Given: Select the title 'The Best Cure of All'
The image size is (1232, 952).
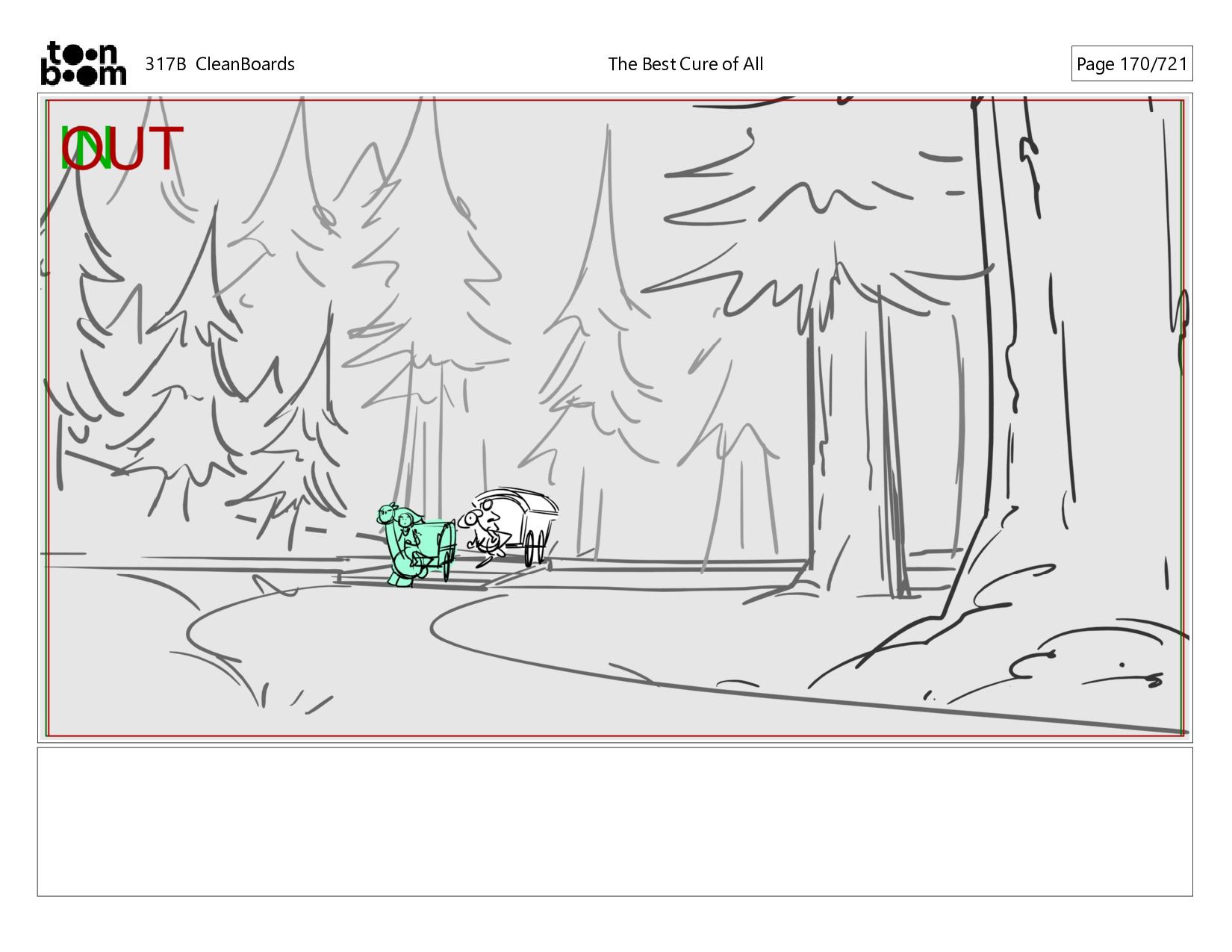Looking at the screenshot, I should click(x=685, y=64).
